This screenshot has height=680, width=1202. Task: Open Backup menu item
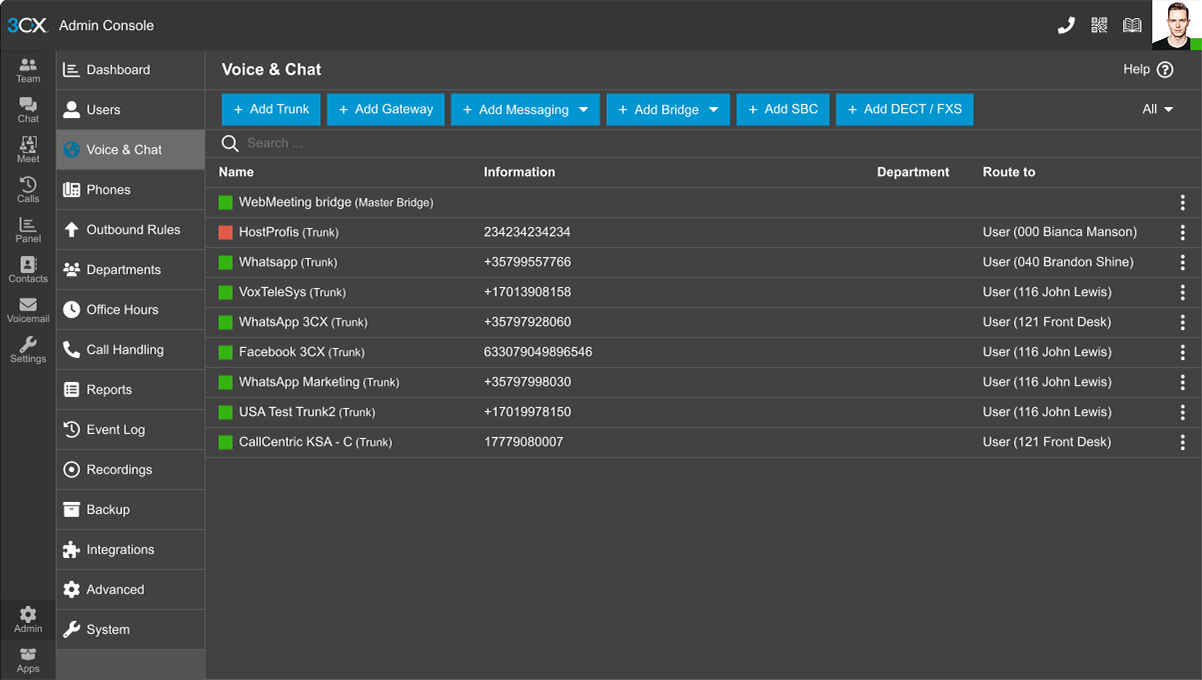(130, 510)
